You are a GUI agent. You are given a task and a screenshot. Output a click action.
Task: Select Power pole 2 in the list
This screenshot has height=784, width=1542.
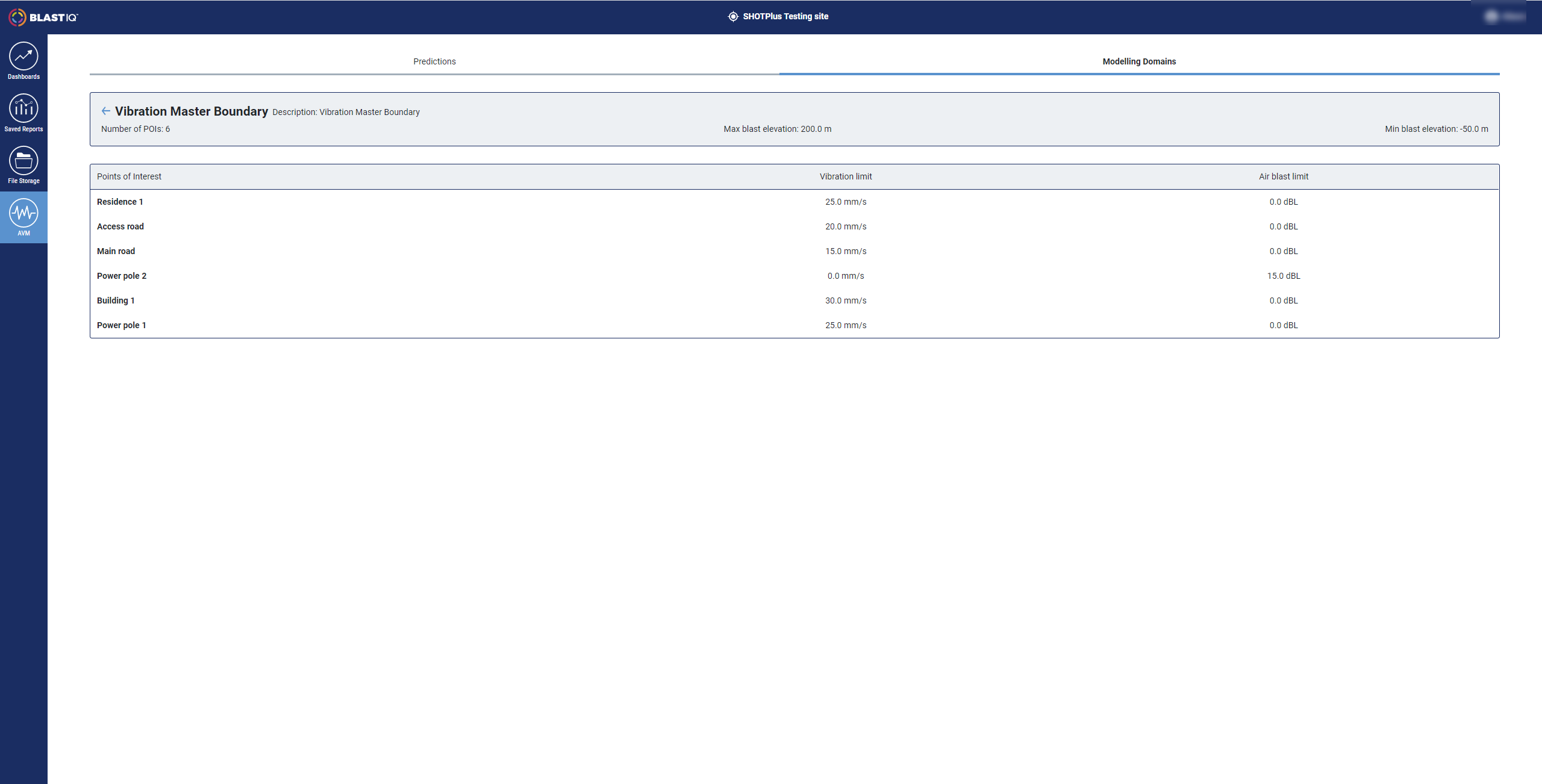pyautogui.click(x=794, y=276)
